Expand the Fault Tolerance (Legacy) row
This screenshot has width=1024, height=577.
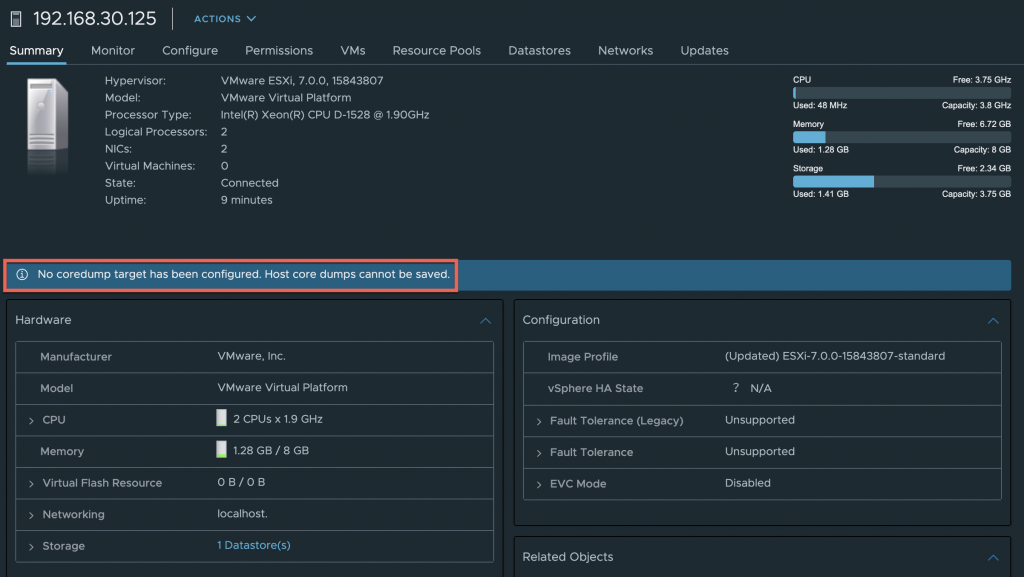tap(539, 421)
